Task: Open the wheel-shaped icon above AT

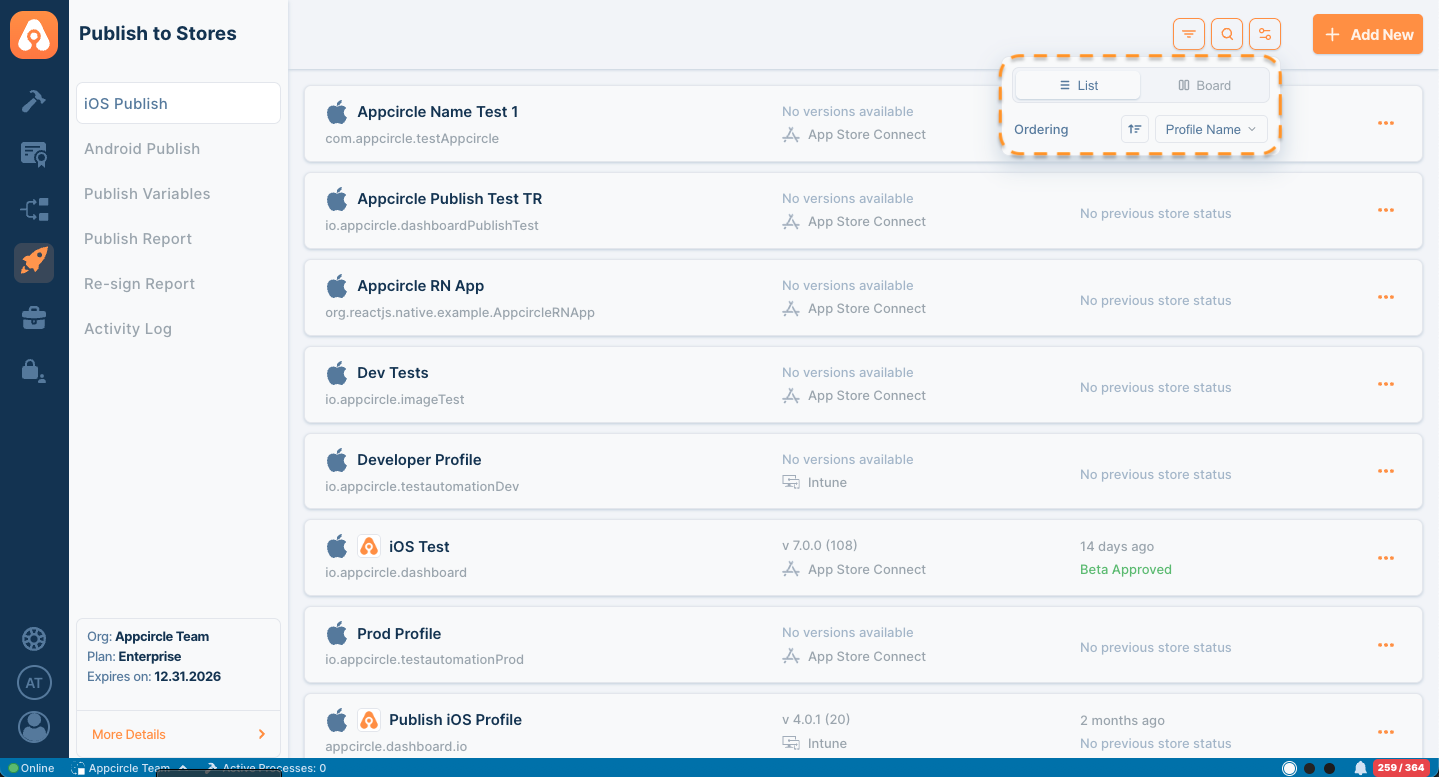Action: click(34, 638)
